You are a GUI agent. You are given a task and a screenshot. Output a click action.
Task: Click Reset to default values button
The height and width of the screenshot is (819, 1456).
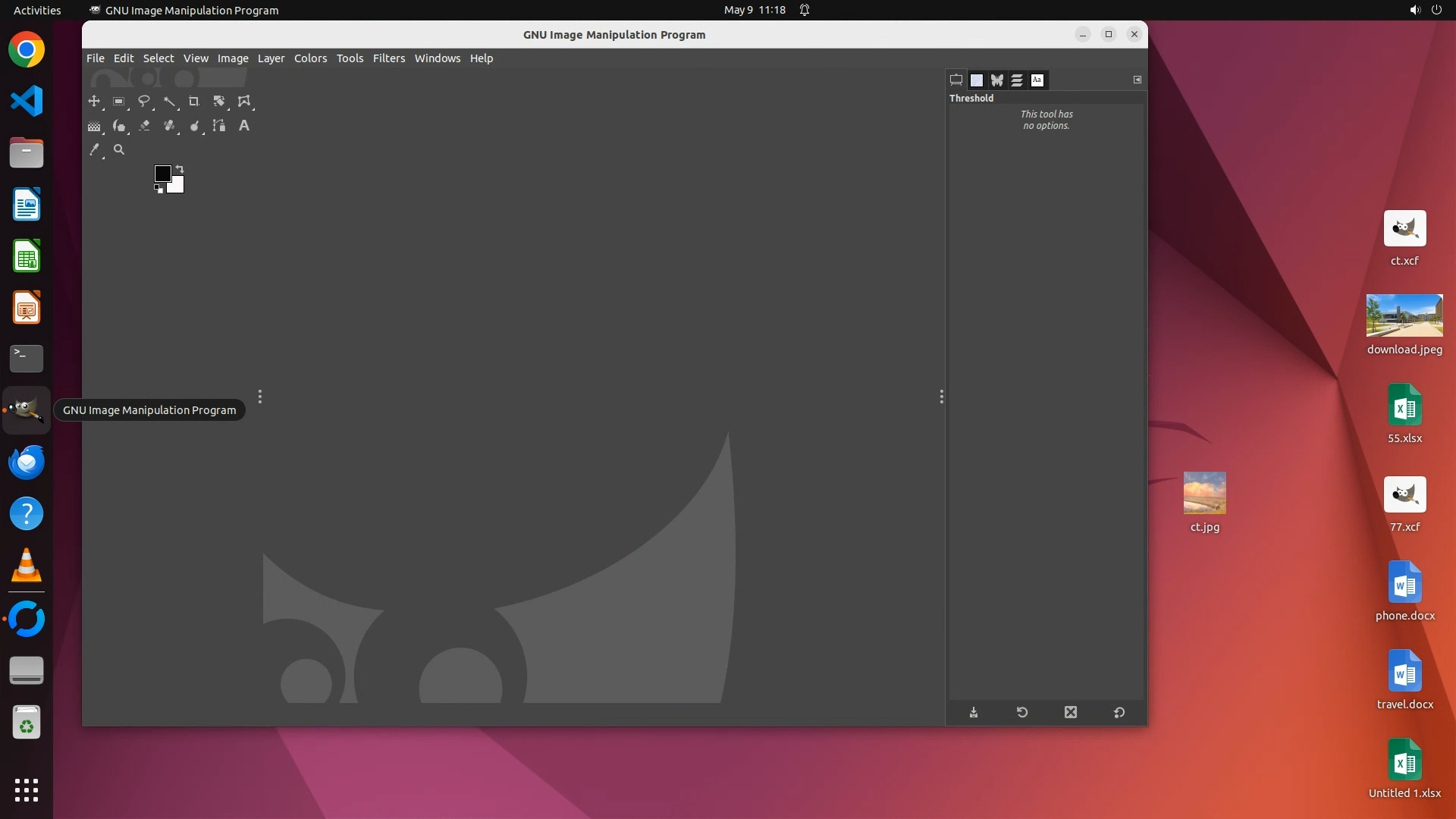(x=1119, y=712)
